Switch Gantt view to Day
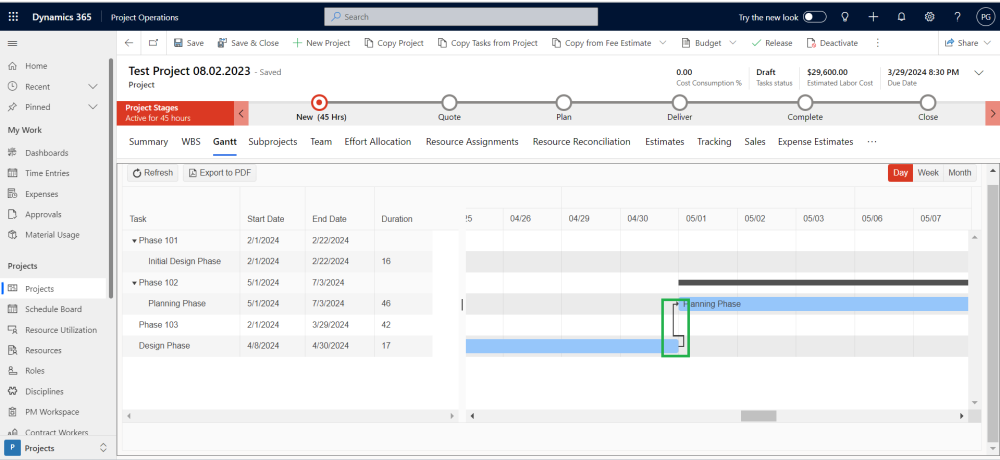The image size is (1000, 460). coord(901,173)
